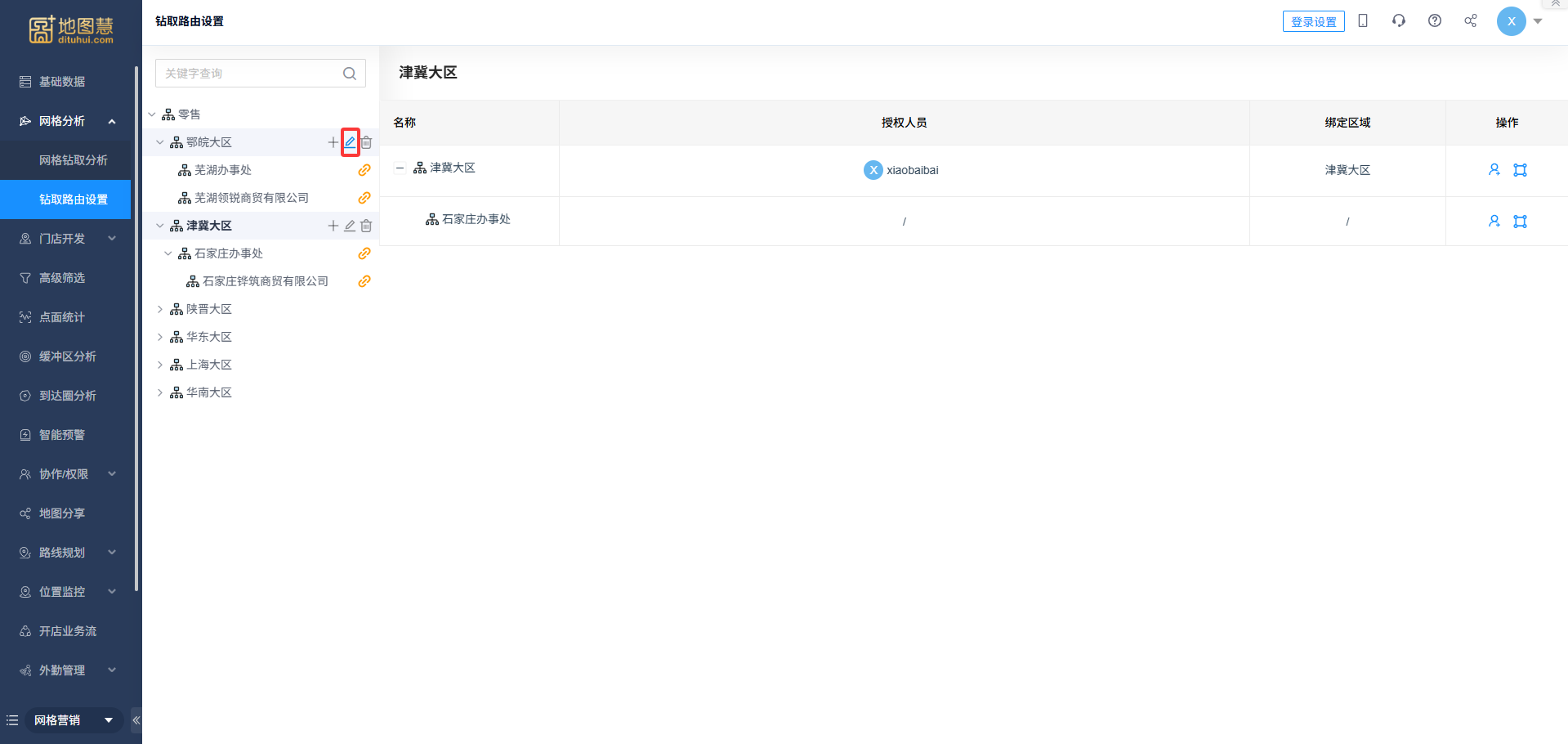Click the link icon beside 芜湖办事处

pos(364,170)
